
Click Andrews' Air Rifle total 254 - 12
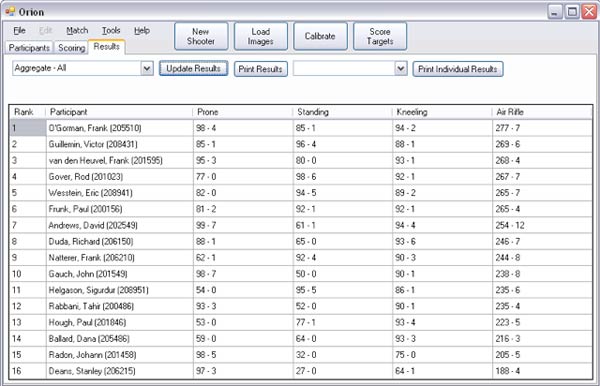point(542,225)
